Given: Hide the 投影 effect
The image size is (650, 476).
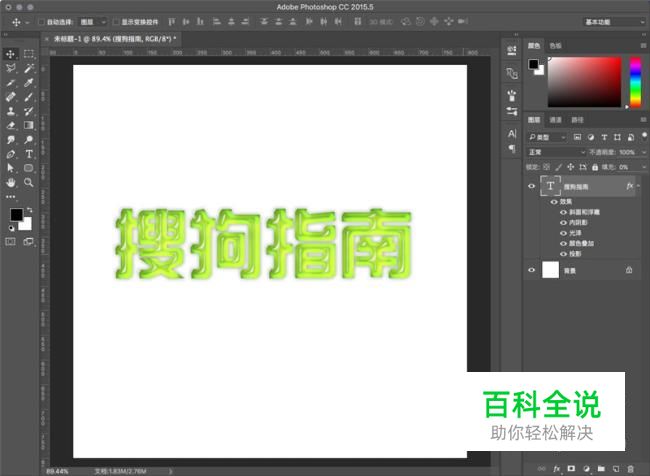Looking at the screenshot, I should click(563, 254).
